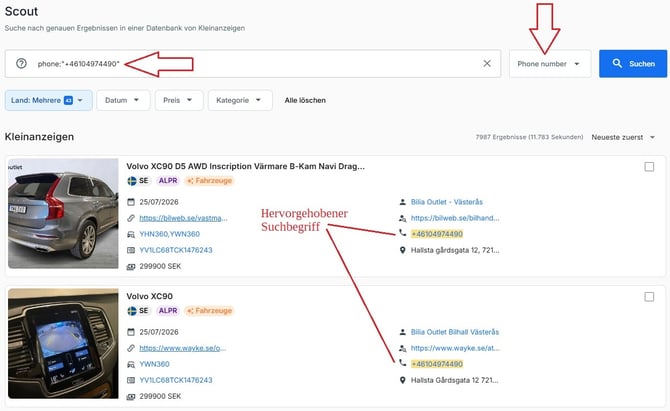The width and height of the screenshot is (670, 411).
Task: Select checkbox for second Volvo XC90 listing
Action: pyautogui.click(x=649, y=297)
